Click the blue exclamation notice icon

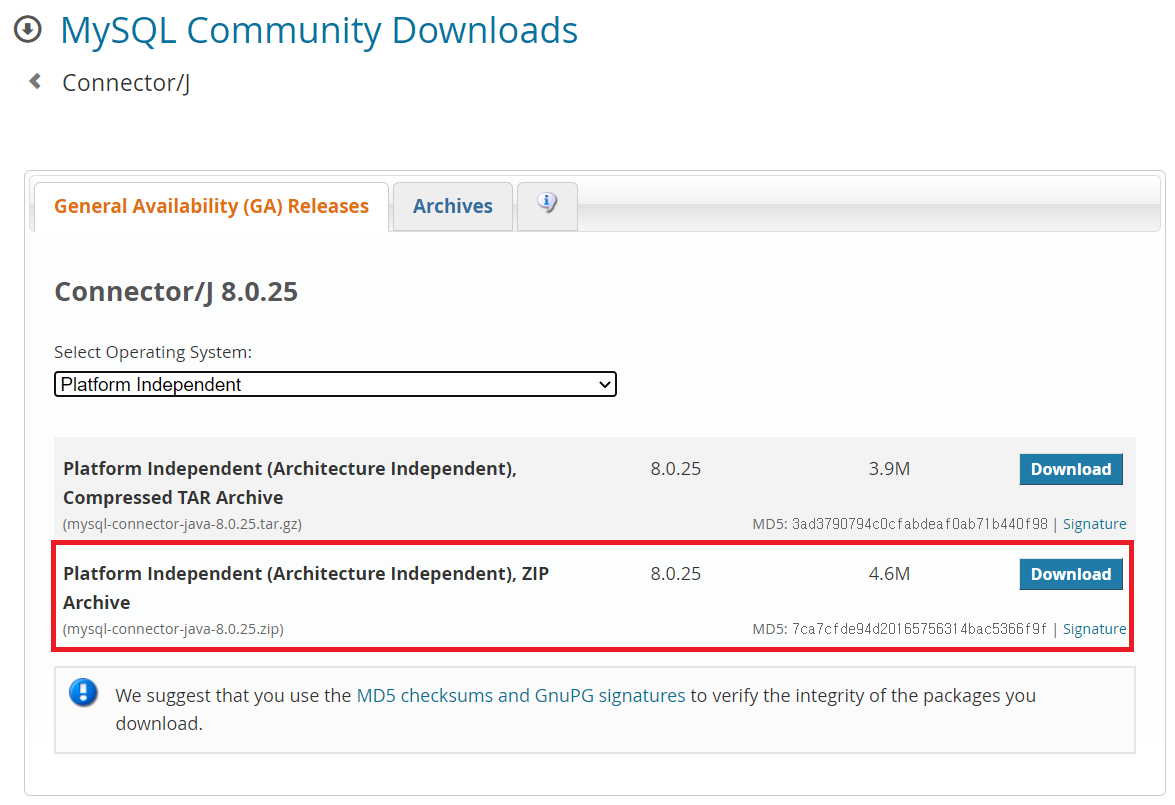click(x=83, y=693)
